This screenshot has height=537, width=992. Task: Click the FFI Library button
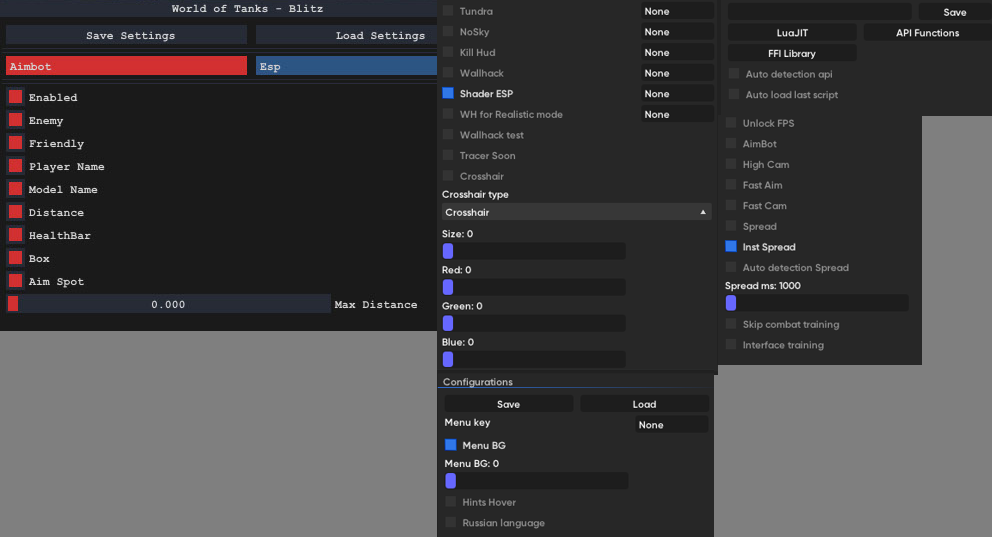pos(792,53)
